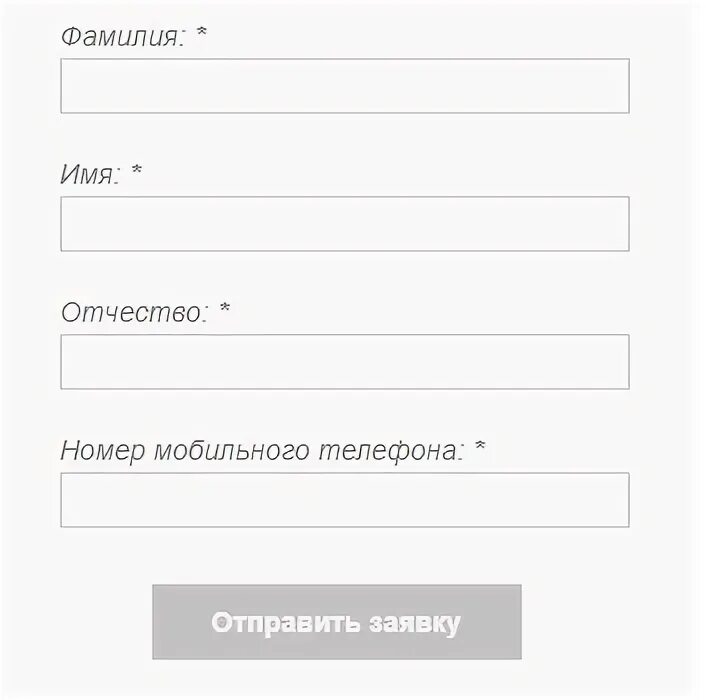The height and width of the screenshot is (700, 706).
Task: Focus the Имя text field
Action: [345, 224]
